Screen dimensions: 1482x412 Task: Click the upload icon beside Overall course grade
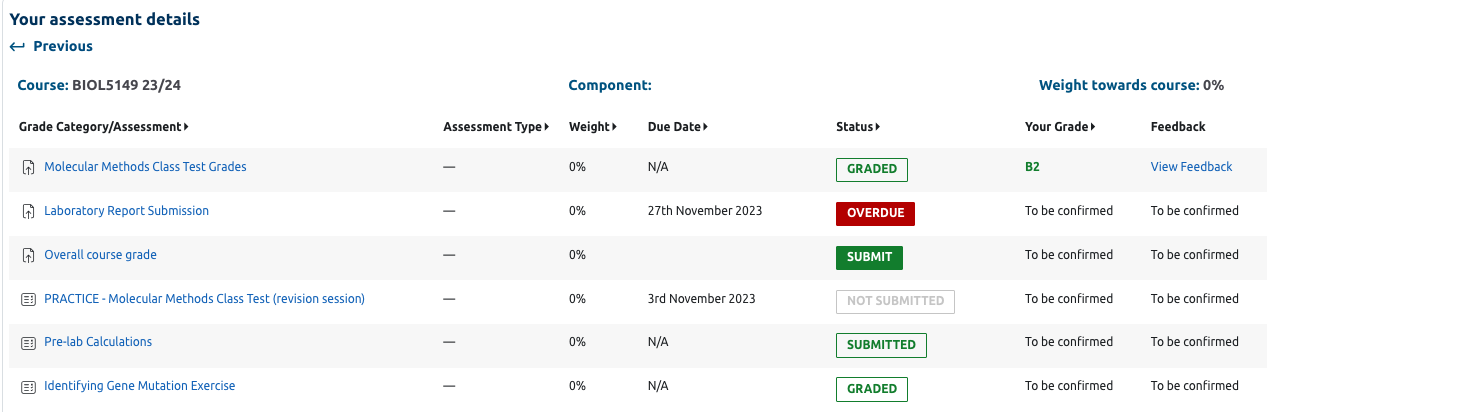click(x=28, y=256)
